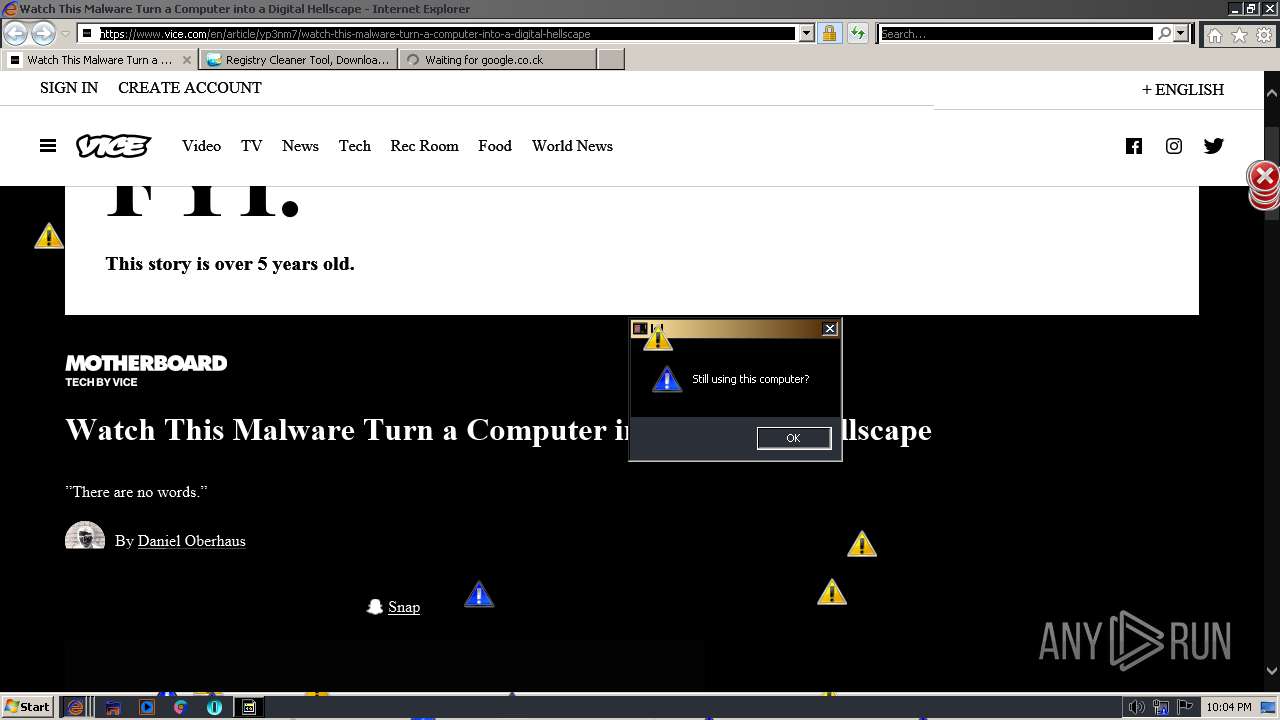
Task: Click 'This story is over 5 years old.'
Action: pos(230,264)
